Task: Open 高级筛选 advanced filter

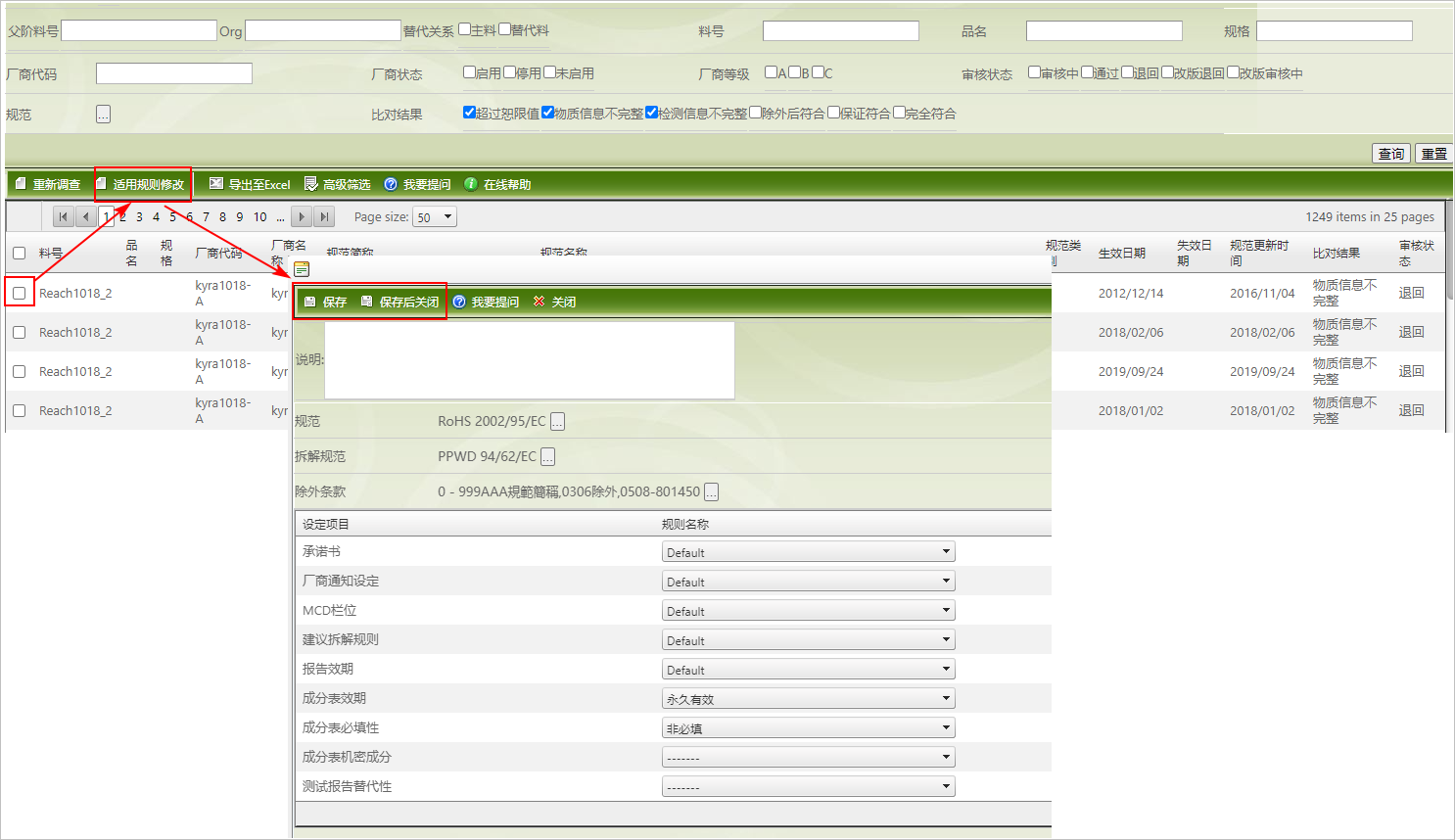Action: tap(338, 184)
